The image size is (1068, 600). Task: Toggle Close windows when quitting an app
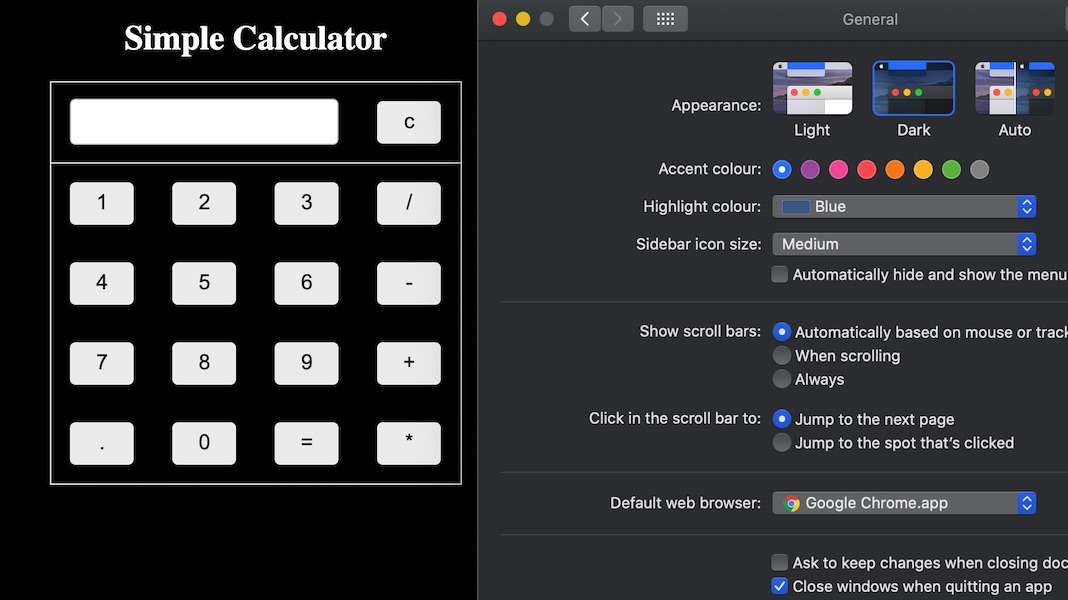point(780,586)
